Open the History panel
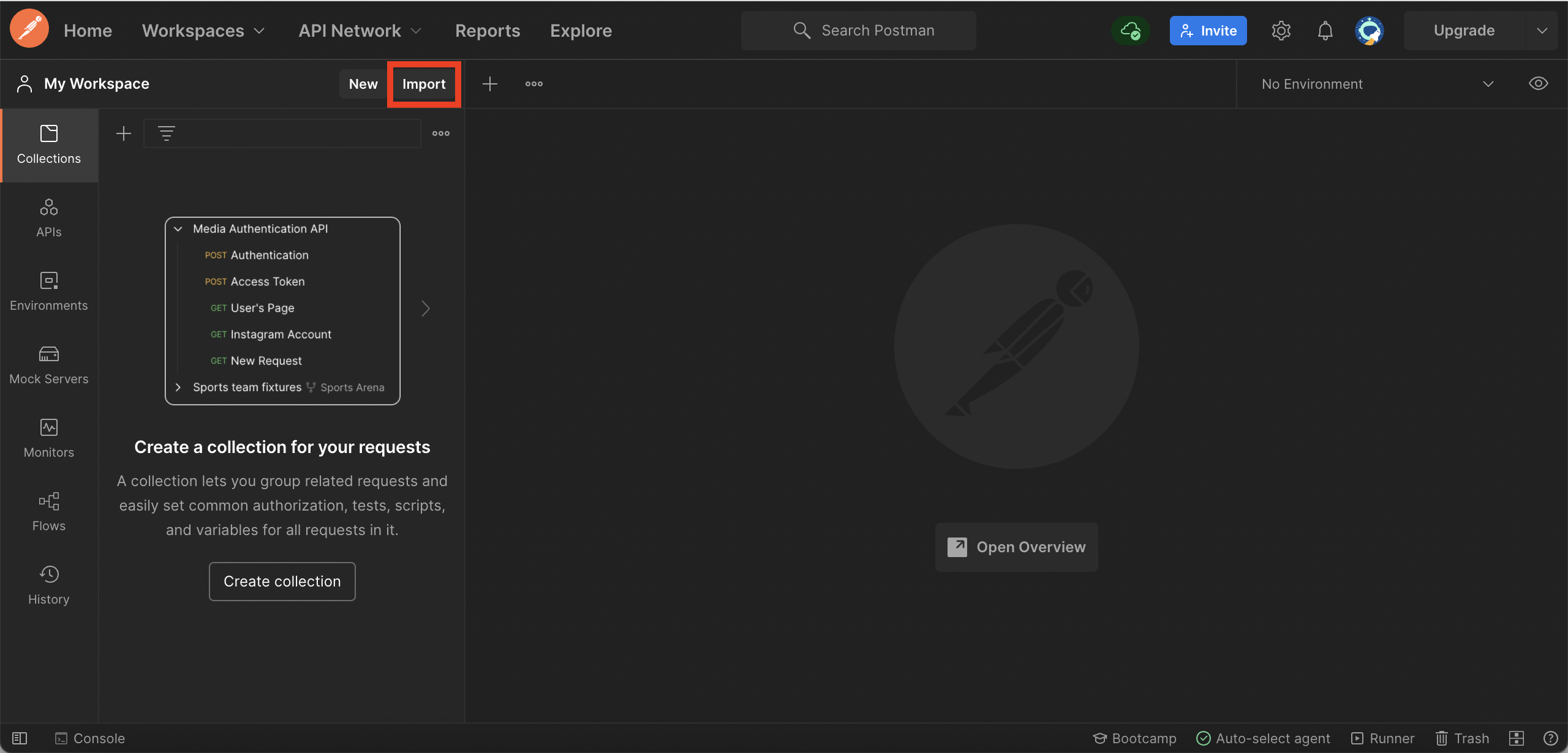 (x=48, y=585)
